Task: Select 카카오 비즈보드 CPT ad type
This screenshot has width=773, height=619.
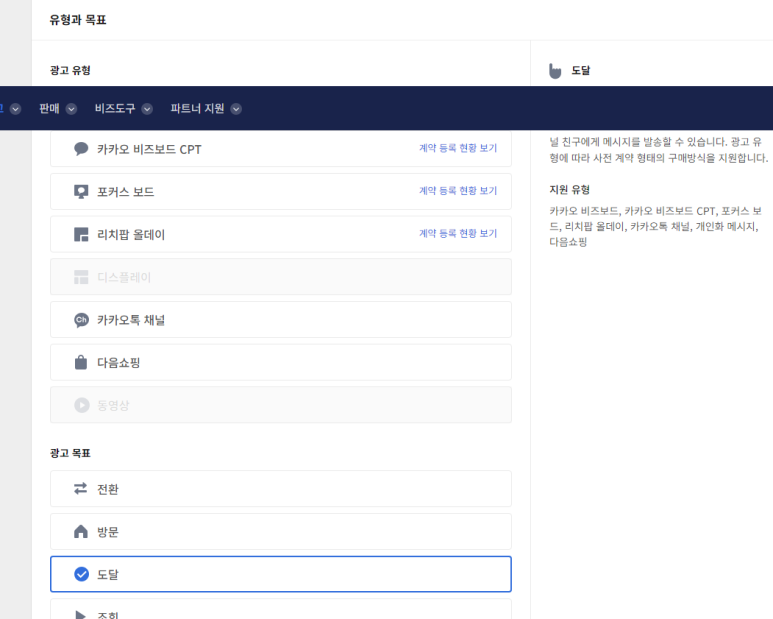Action: (x=281, y=149)
